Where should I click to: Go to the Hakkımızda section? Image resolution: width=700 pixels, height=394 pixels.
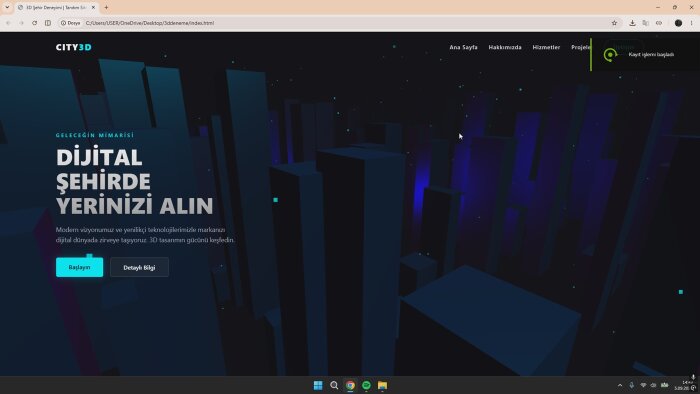pyautogui.click(x=504, y=47)
